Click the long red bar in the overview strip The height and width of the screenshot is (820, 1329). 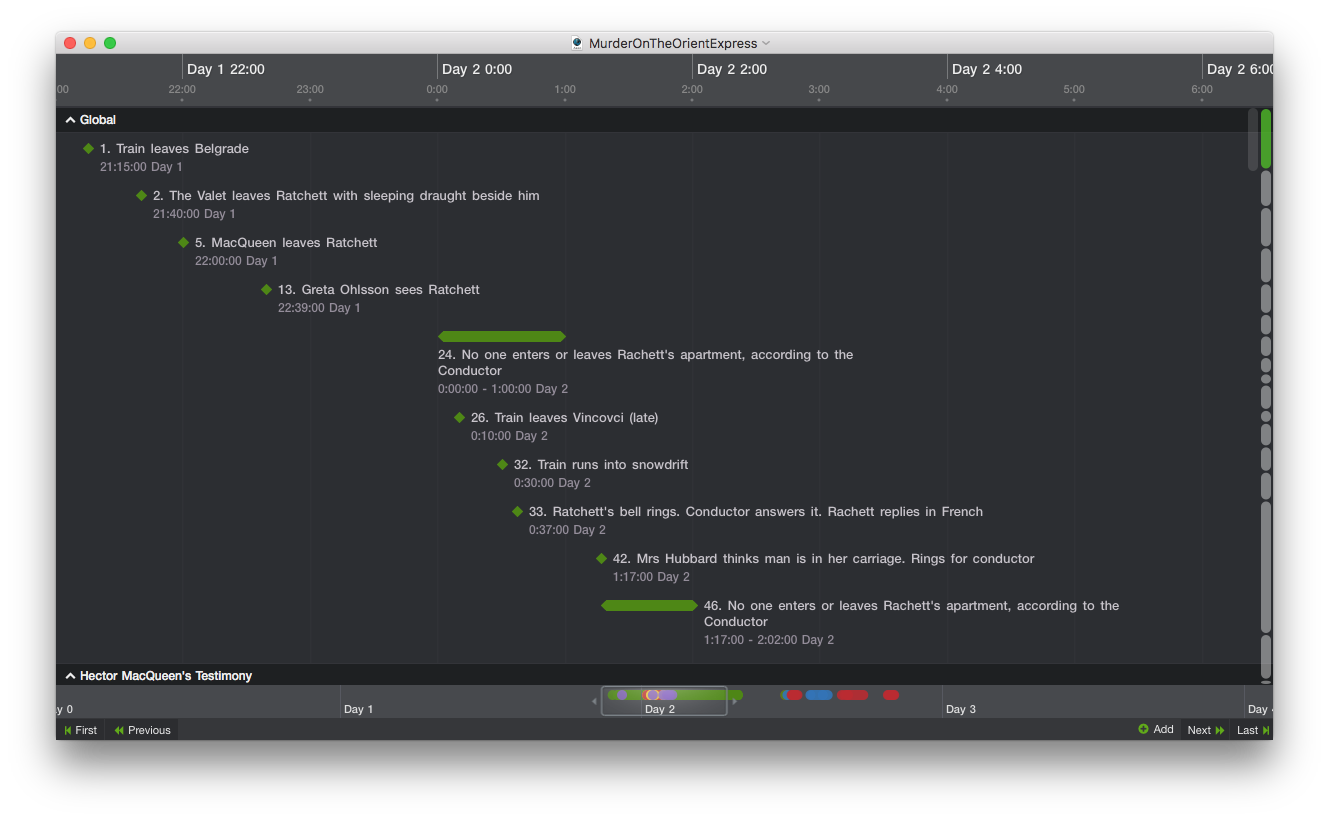tap(852, 695)
